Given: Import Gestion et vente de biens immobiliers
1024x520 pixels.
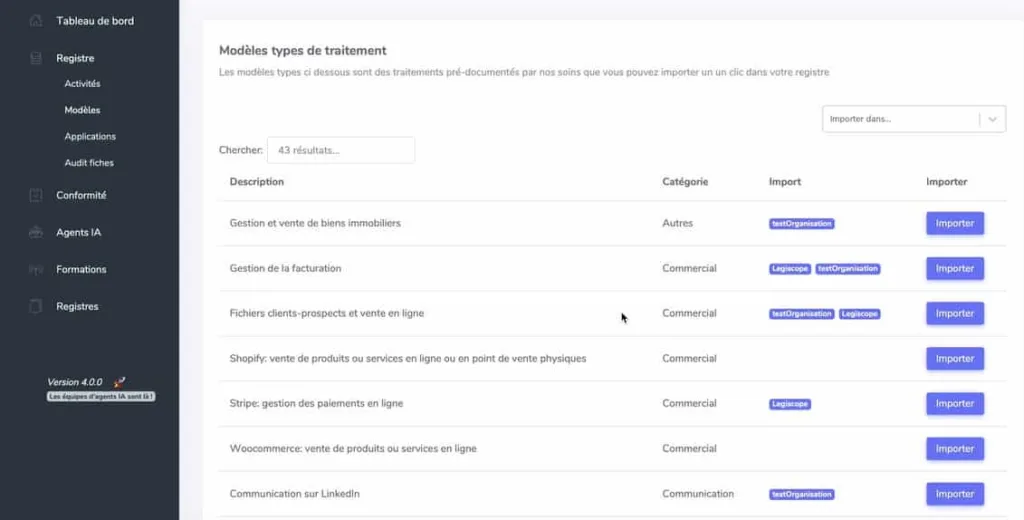Looking at the screenshot, I should click(954, 223).
